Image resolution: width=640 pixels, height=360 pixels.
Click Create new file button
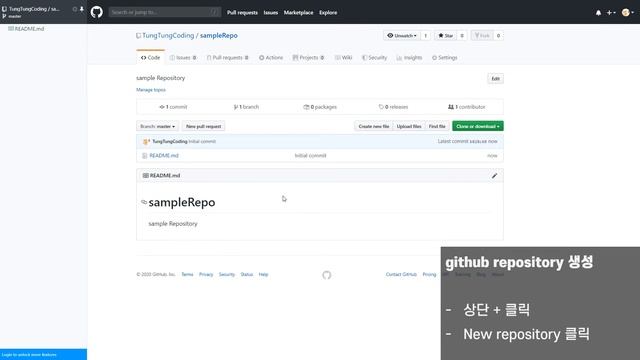[373, 127]
